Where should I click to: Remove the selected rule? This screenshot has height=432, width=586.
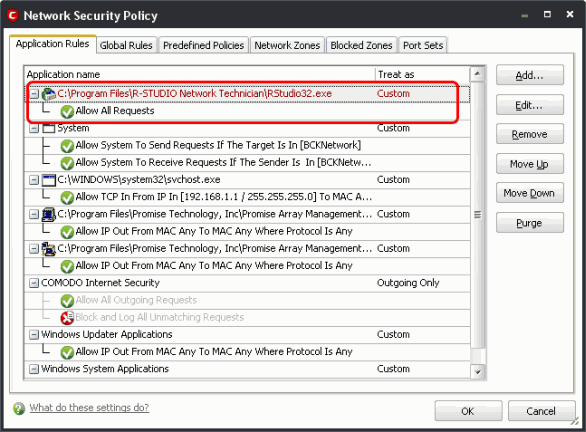pos(530,134)
